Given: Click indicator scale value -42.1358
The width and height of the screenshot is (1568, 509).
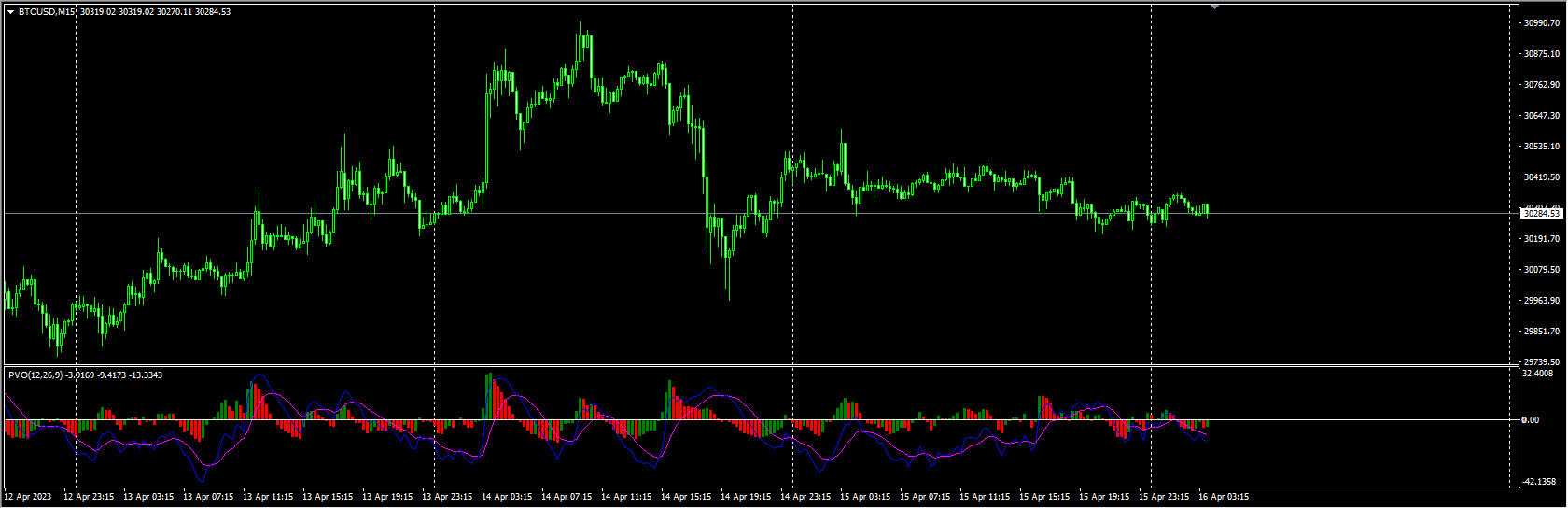Looking at the screenshot, I should pos(1540,482).
